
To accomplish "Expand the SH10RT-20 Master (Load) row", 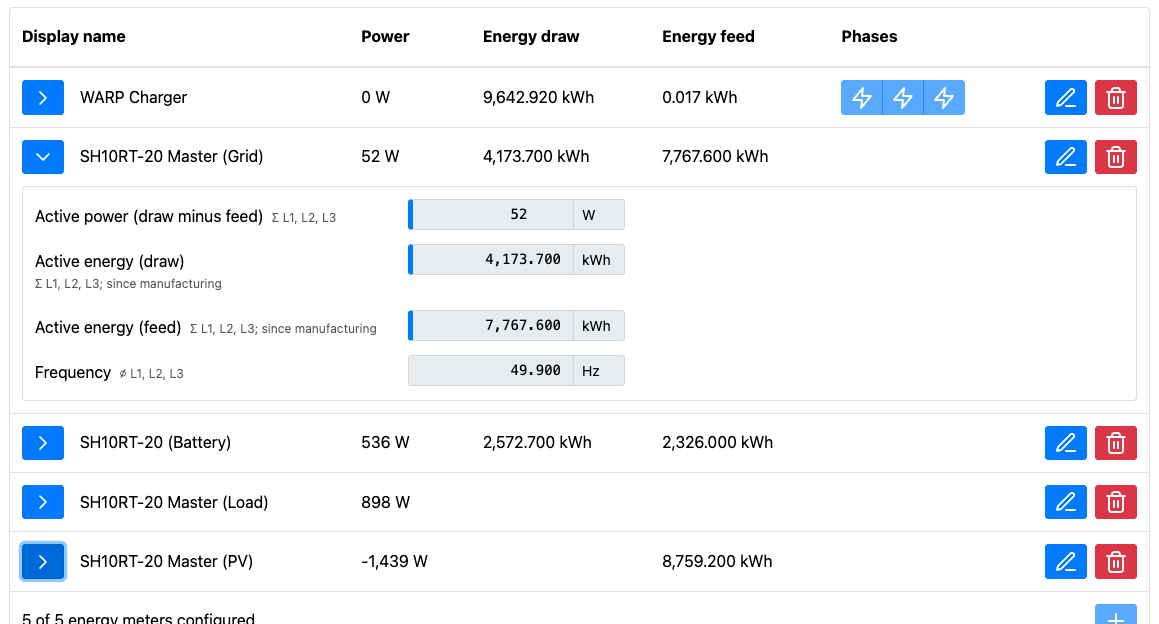I will pos(43,502).
